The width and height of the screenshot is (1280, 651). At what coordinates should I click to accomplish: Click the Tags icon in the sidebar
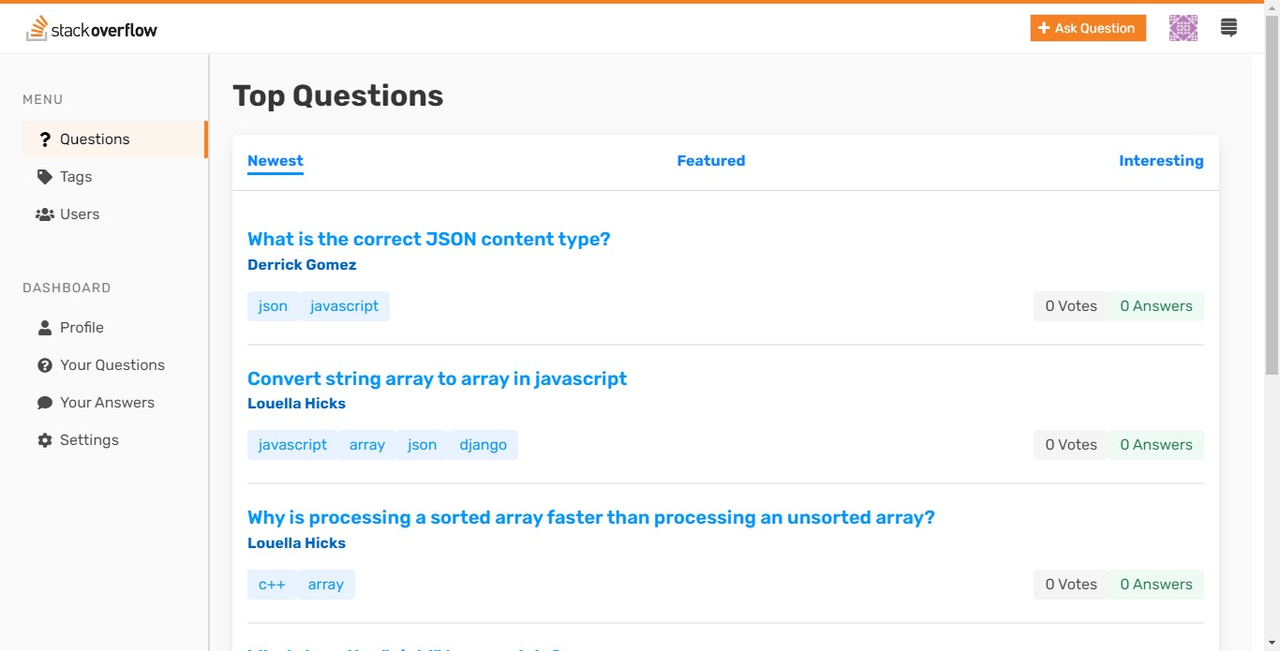(x=43, y=176)
